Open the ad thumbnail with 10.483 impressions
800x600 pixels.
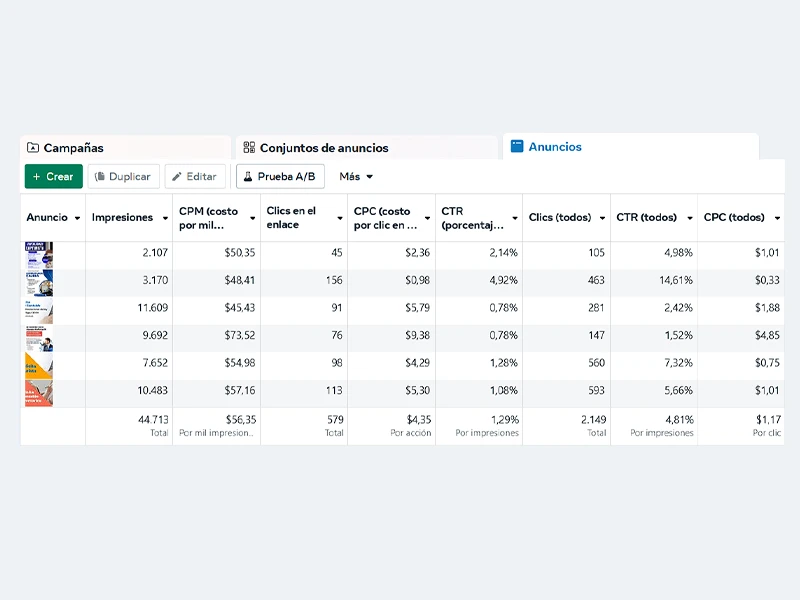click(39, 393)
